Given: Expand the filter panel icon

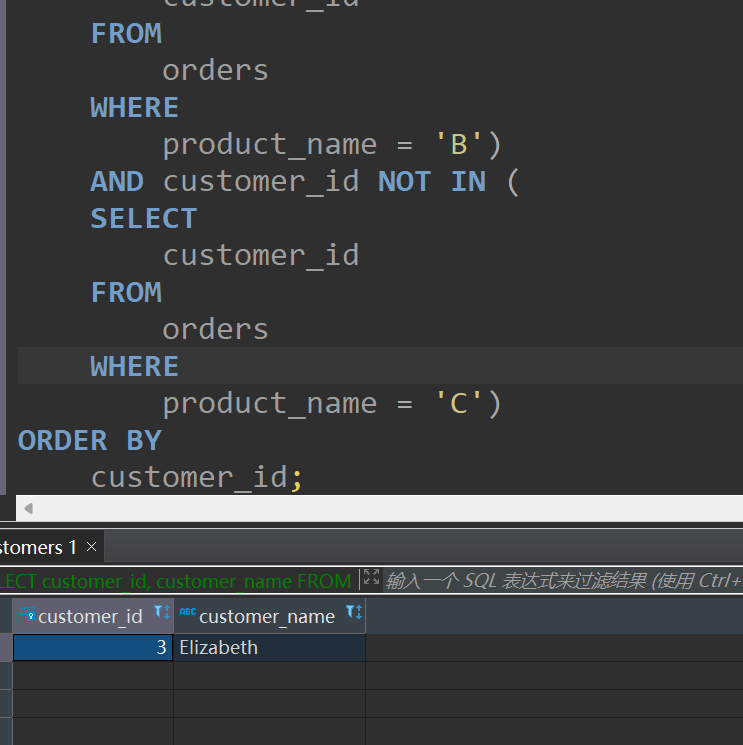Looking at the screenshot, I should point(372,576).
